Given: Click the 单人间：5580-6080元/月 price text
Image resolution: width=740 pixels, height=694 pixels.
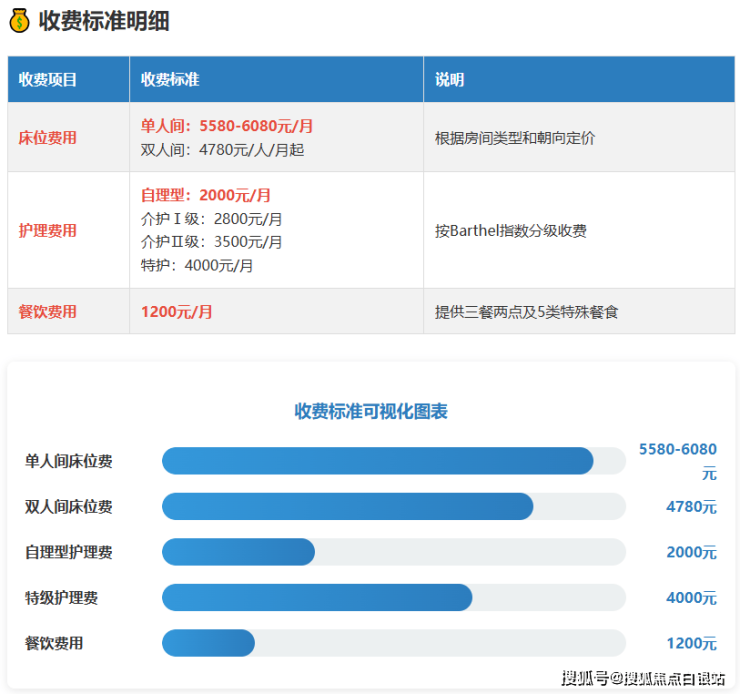Looking at the screenshot, I should point(227,126).
